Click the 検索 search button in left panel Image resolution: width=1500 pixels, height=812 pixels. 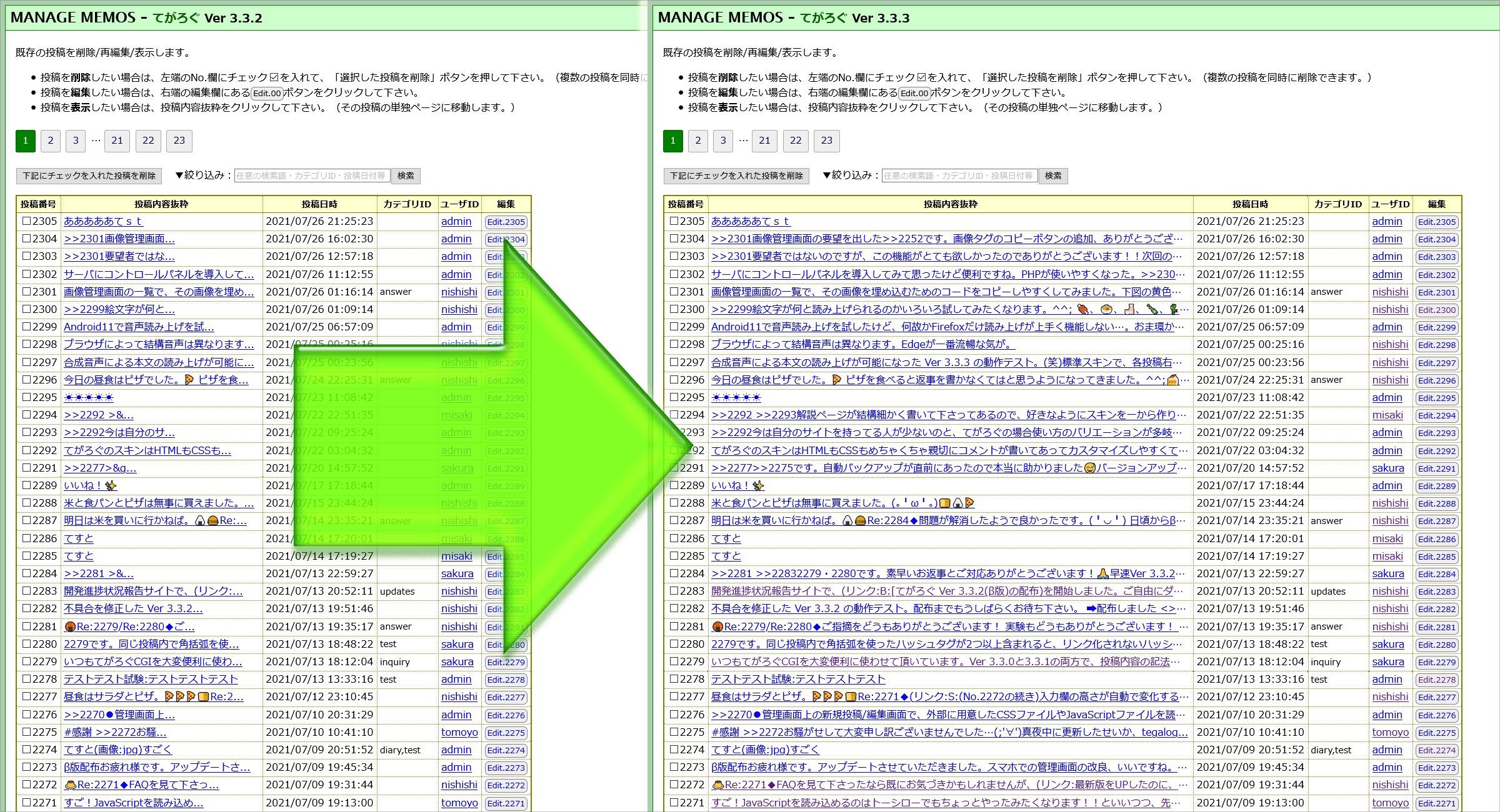coord(406,176)
